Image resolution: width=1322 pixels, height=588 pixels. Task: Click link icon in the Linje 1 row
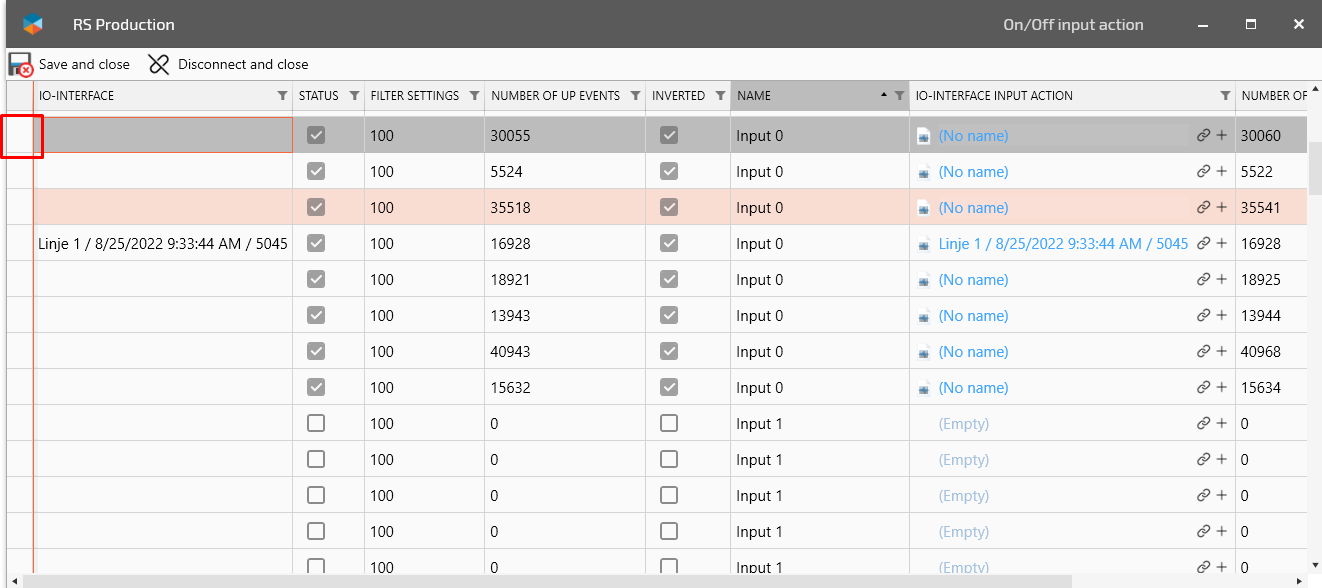tap(1203, 244)
